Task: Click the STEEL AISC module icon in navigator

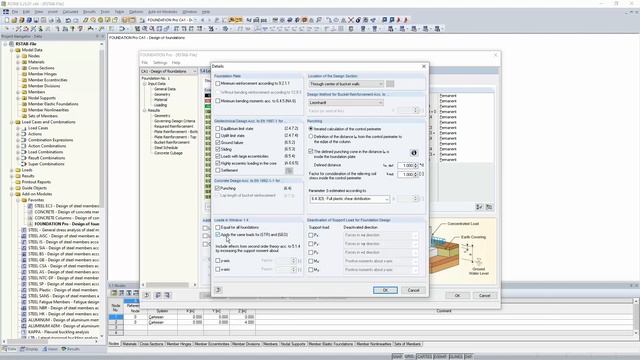Action: pos(24,236)
